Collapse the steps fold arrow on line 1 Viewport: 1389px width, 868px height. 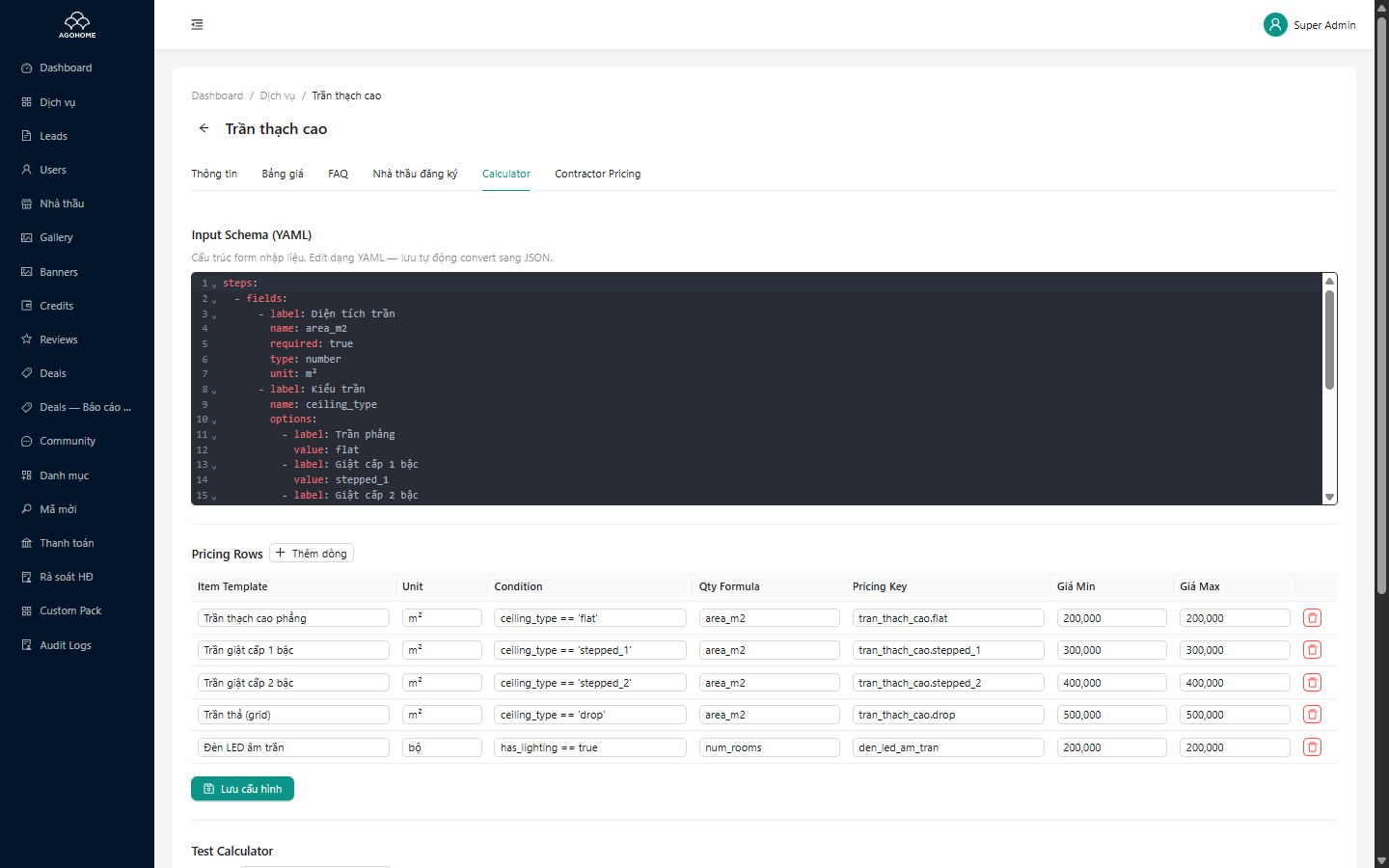click(214, 285)
